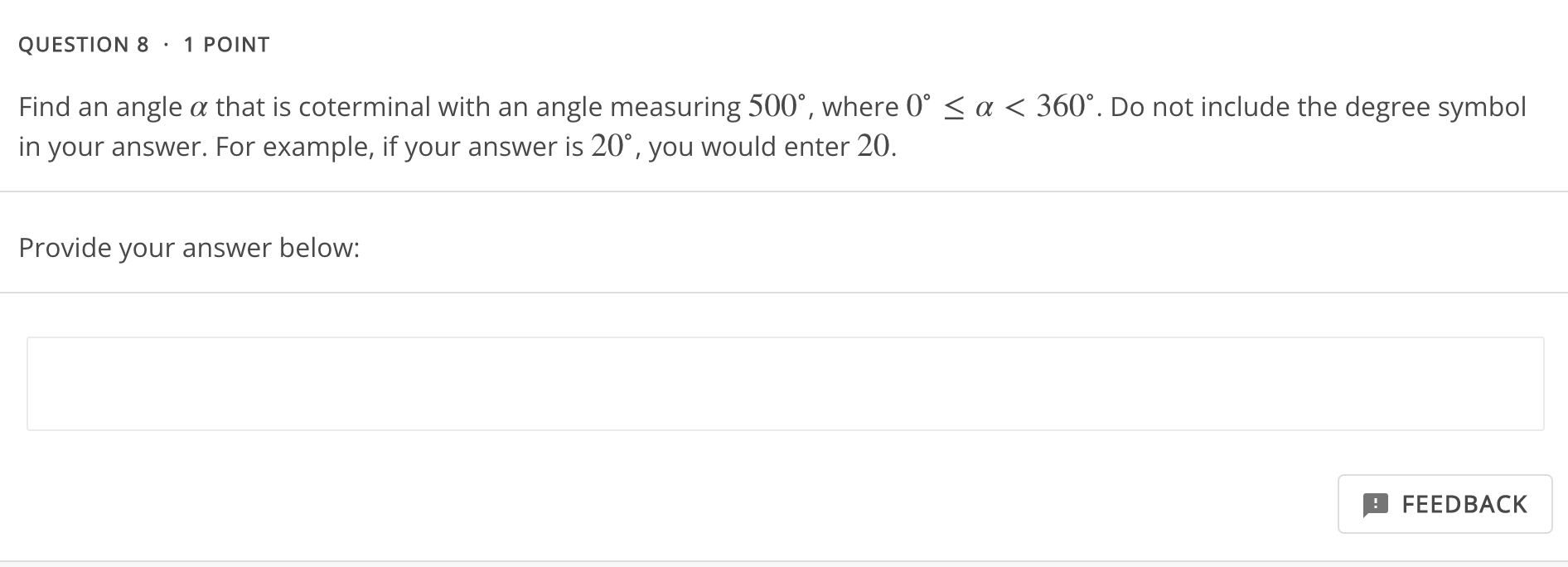This screenshot has width=1568, height=567.
Task: Click the phrase Provide your answer below
Action: tap(190, 246)
